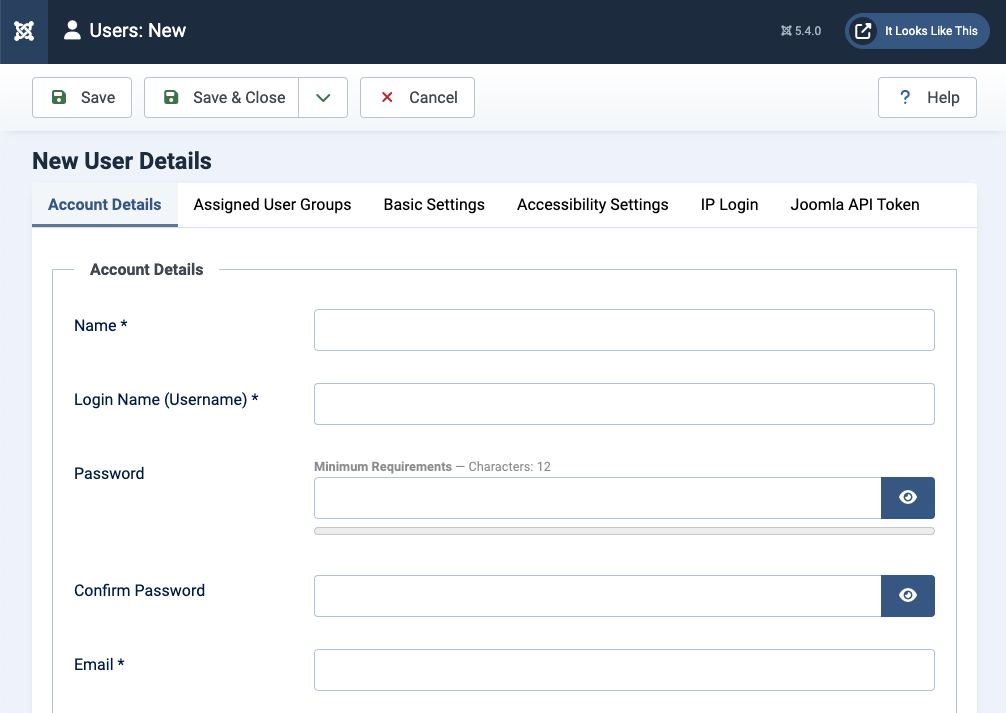Open the Help button
Image resolution: width=1006 pixels, height=713 pixels.
click(927, 97)
